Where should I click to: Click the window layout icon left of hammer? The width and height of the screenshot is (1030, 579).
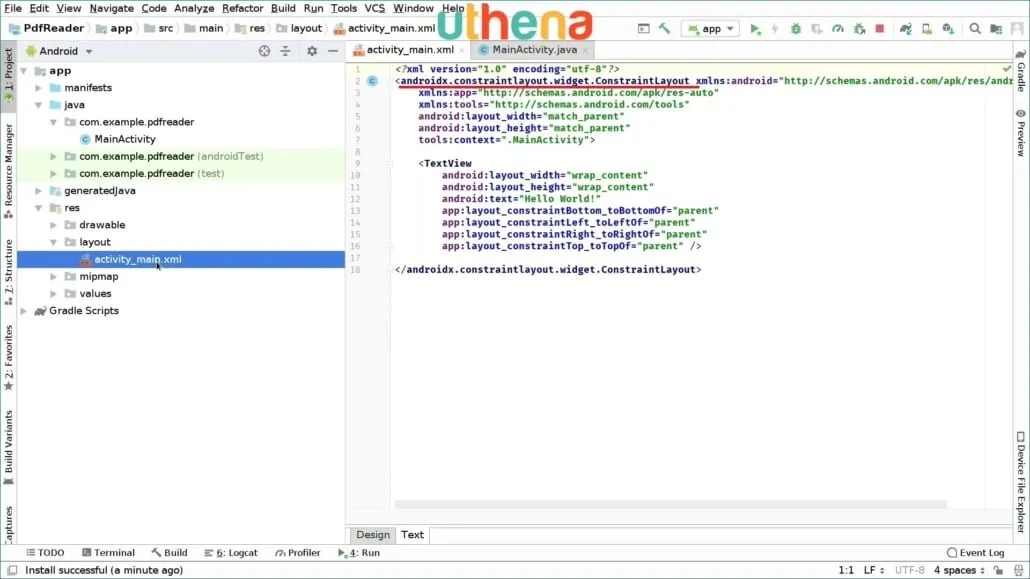click(x=644, y=28)
